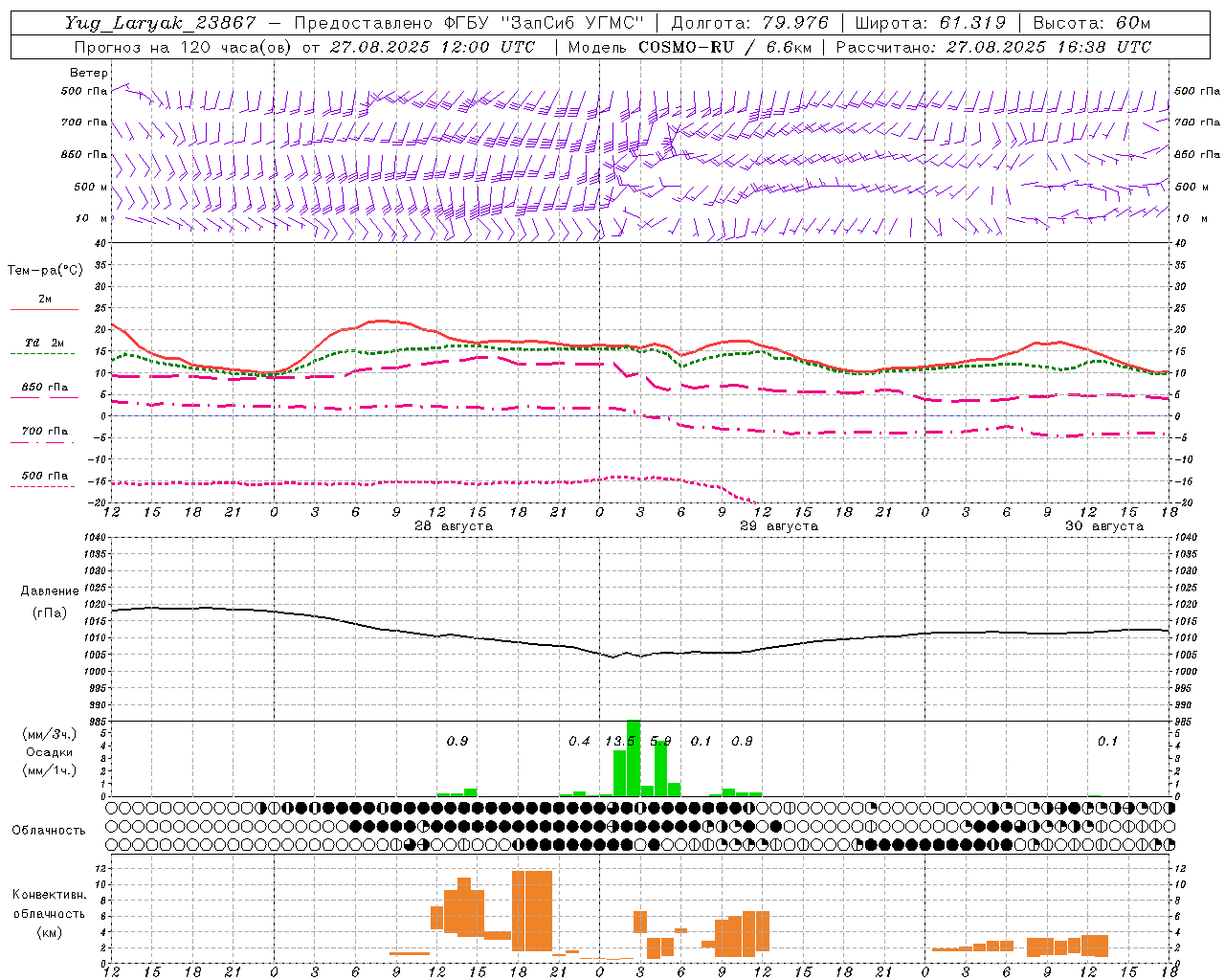1225x980 pixels.
Task: Click the tallest green precipitation bar
Action: 634,758
